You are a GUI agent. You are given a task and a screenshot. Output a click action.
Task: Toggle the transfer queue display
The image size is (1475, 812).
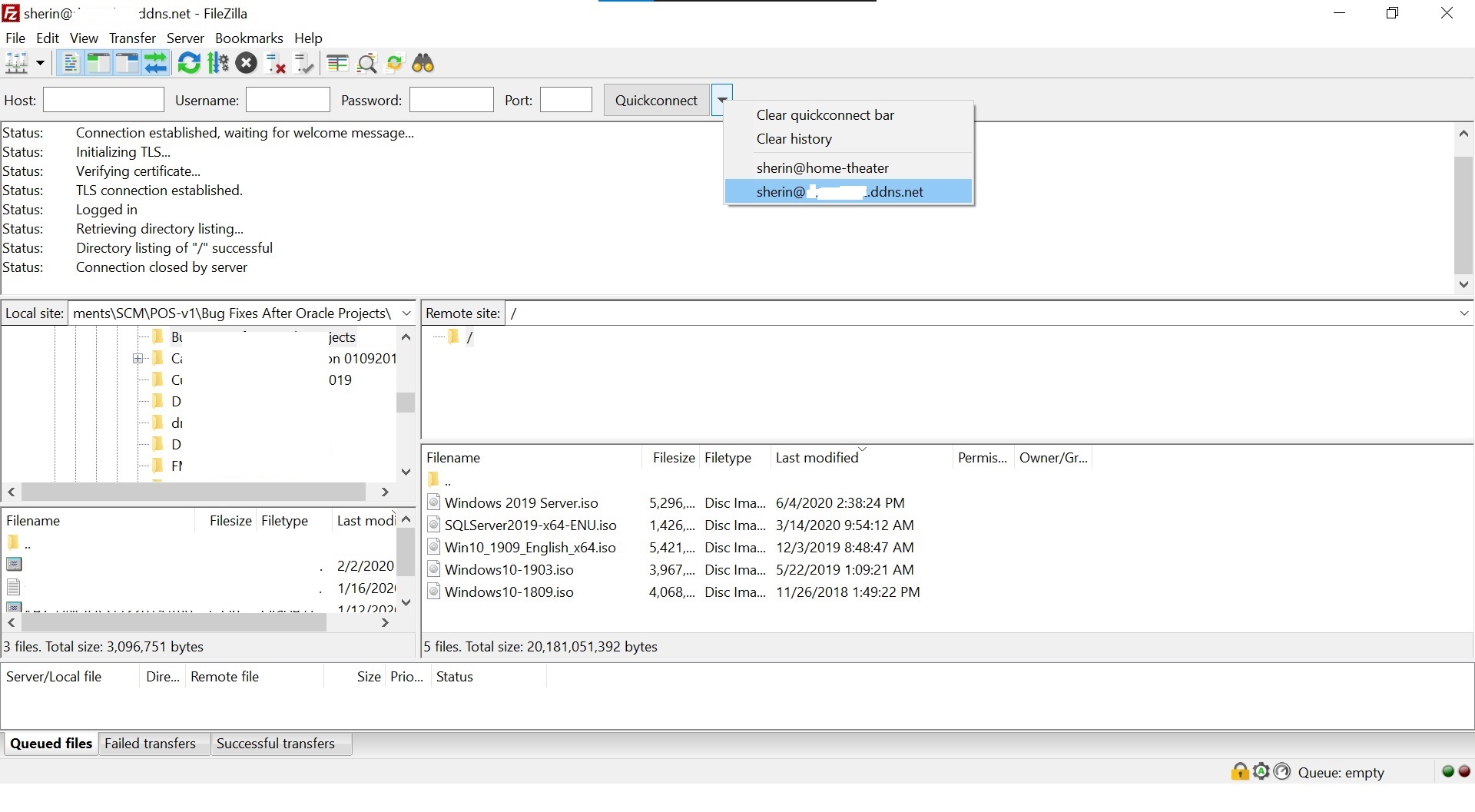pos(155,63)
